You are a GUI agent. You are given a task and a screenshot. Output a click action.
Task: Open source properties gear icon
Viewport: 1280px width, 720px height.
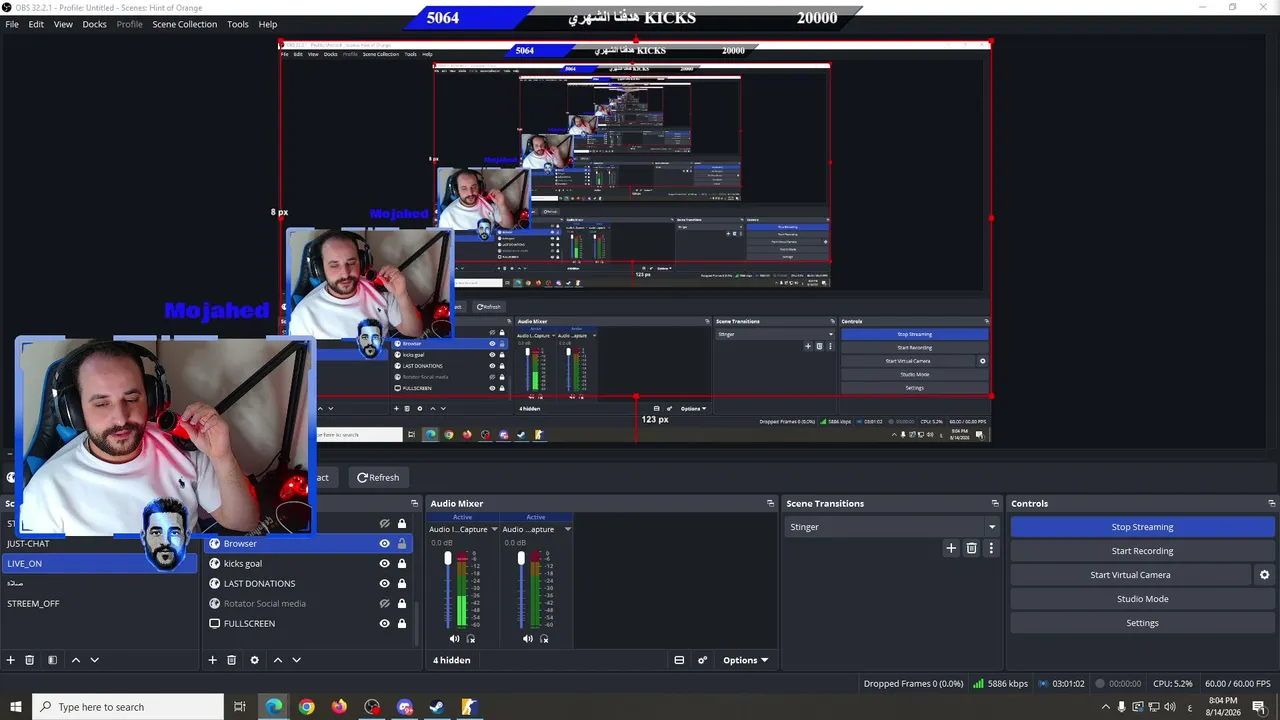pos(254,660)
